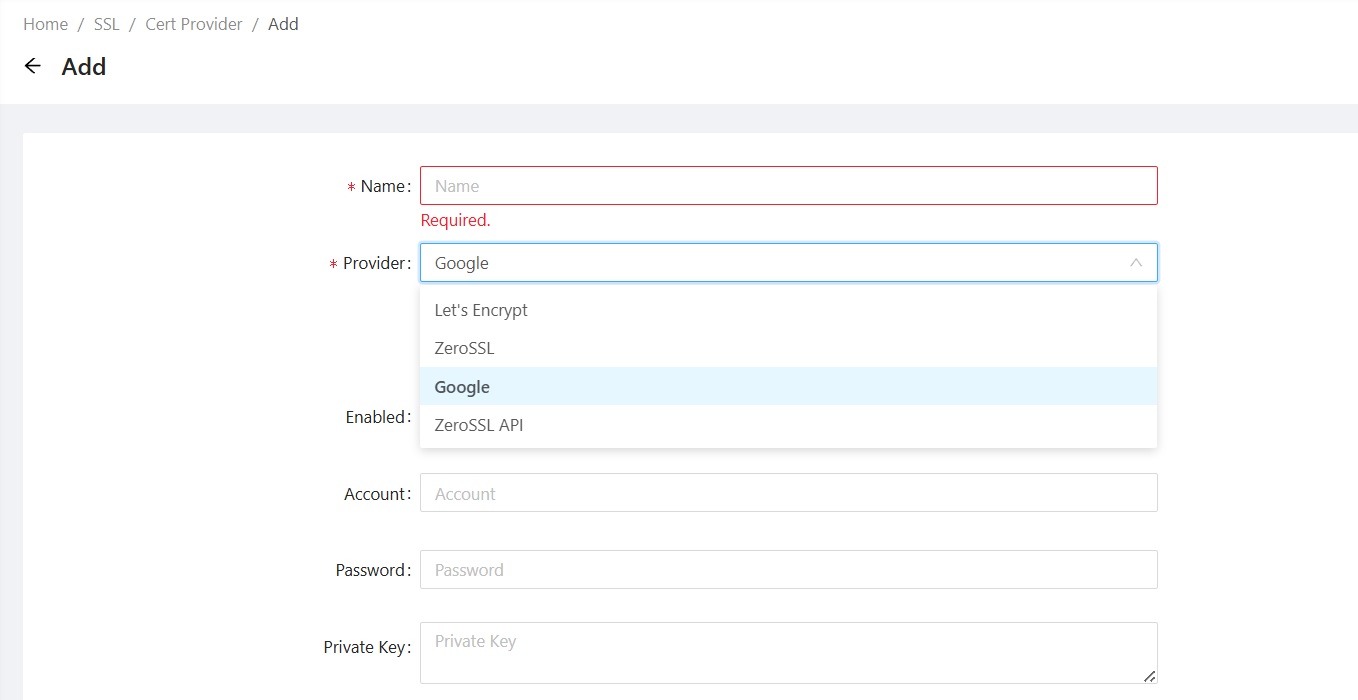Image resolution: width=1358 pixels, height=700 pixels.
Task: Go to Home in the breadcrumb
Action: pyautogui.click(x=46, y=24)
